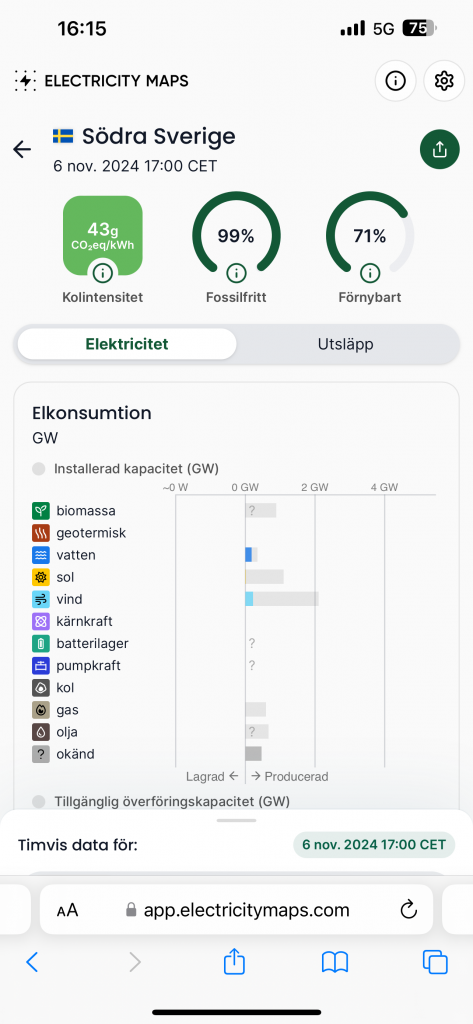
Task: Switch to the Utsläpp tab
Action: point(346,345)
